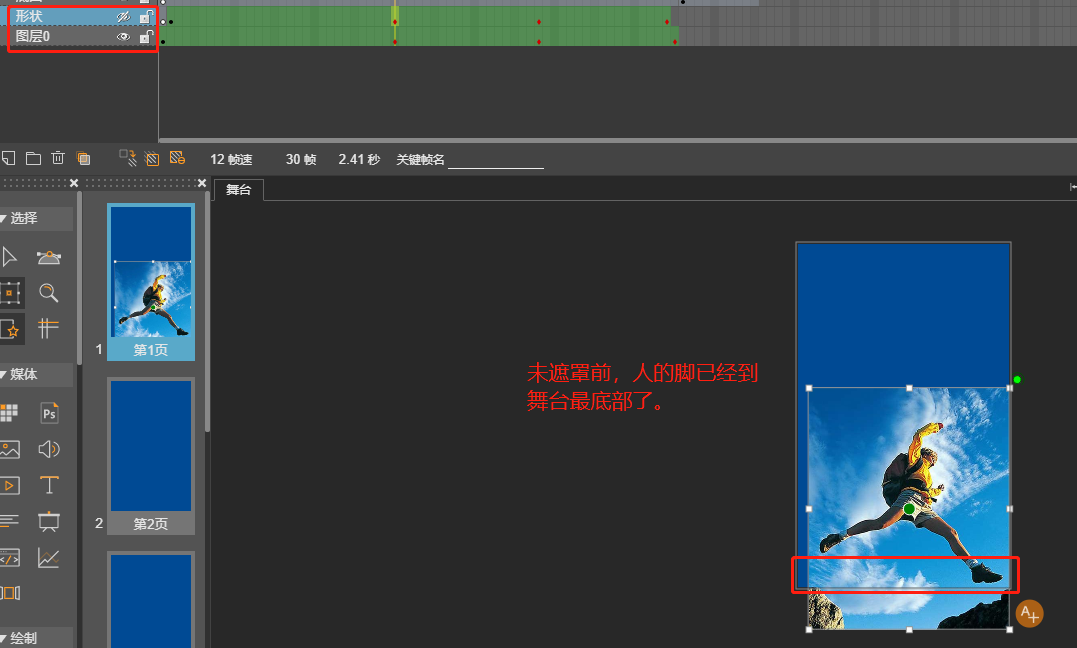Select the arrow selection tool
The height and width of the screenshot is (648, 1077).
(x=10, y=257)
